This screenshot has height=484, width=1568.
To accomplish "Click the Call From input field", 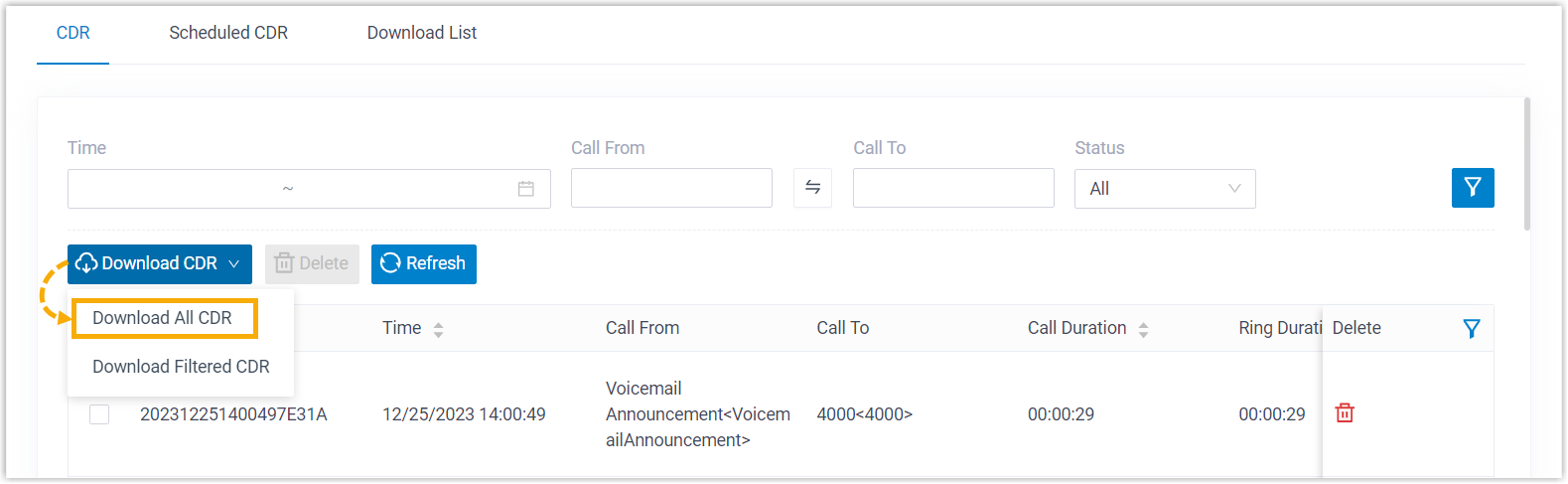I will (x=671, y=188).
